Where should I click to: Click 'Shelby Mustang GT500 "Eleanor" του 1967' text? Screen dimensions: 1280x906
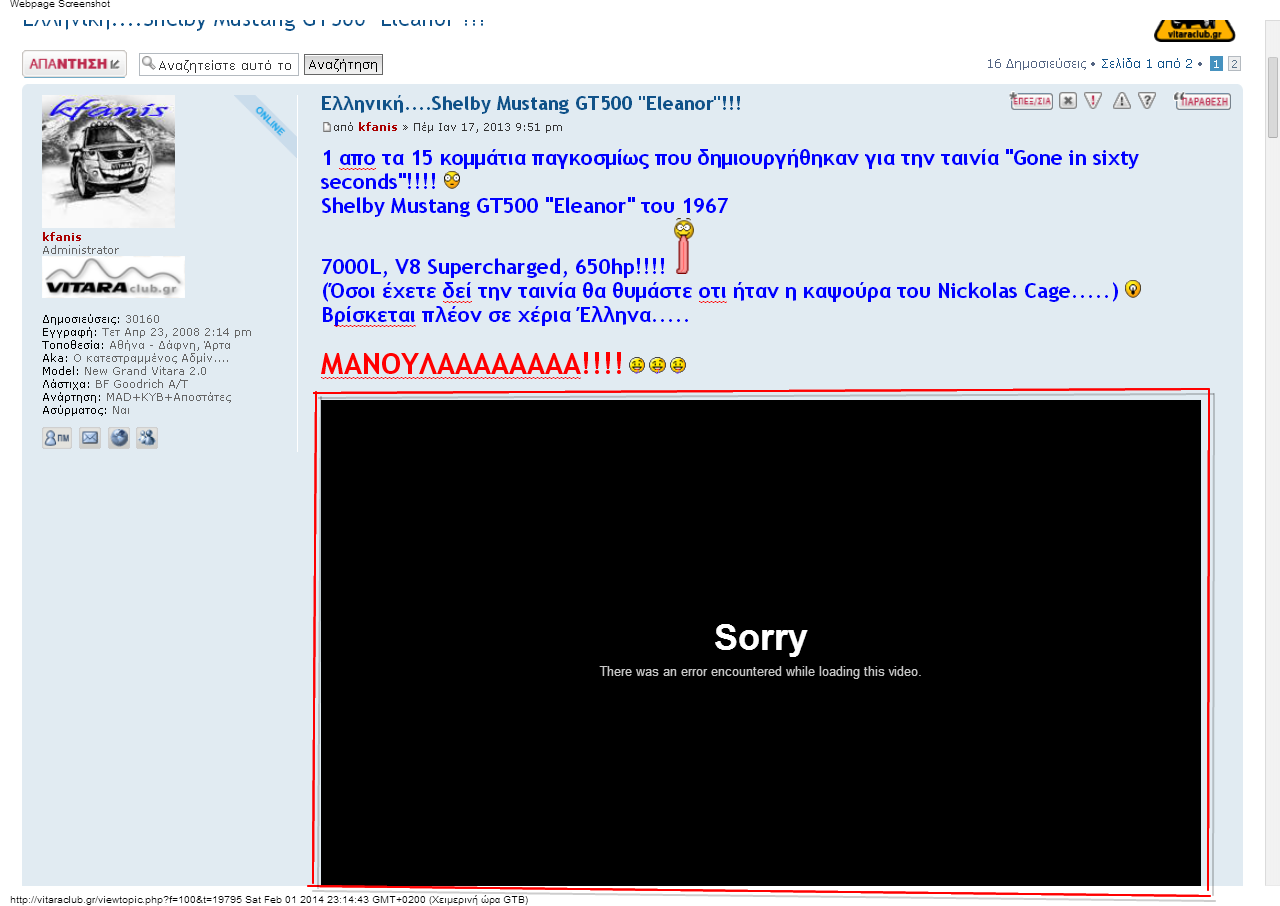pos(524,207)
